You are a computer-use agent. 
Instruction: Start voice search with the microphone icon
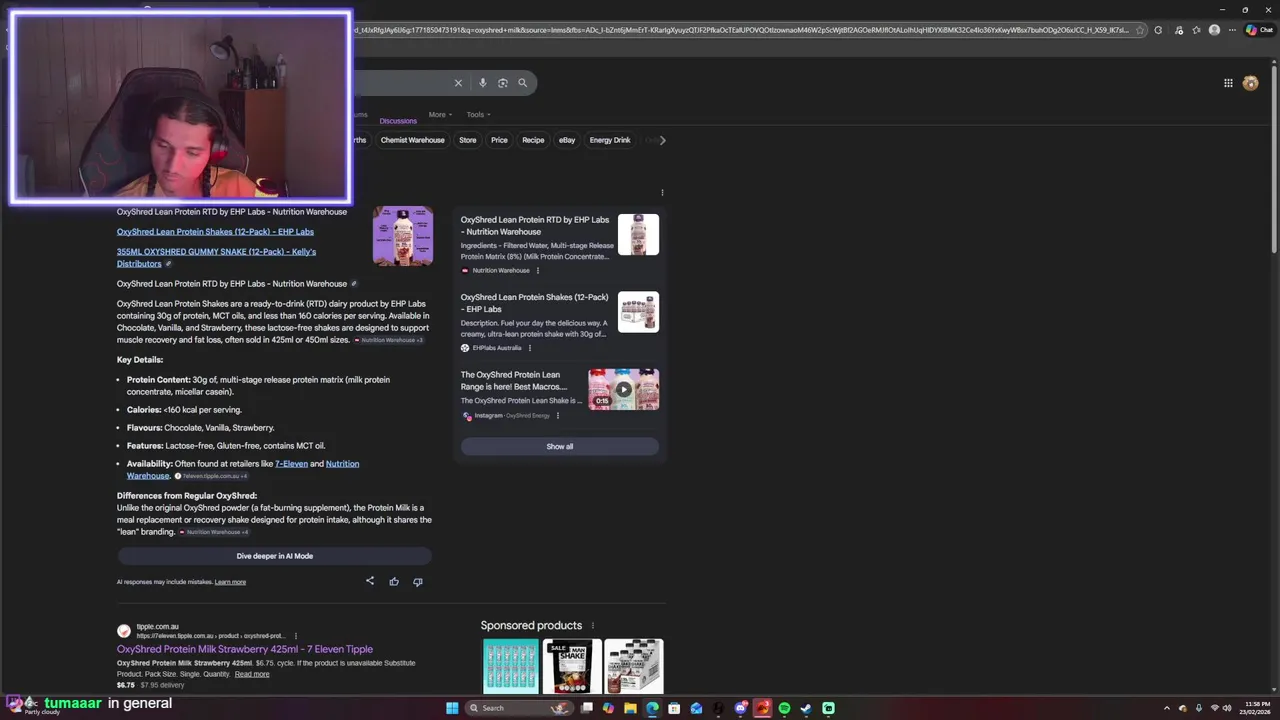point(482,83)
